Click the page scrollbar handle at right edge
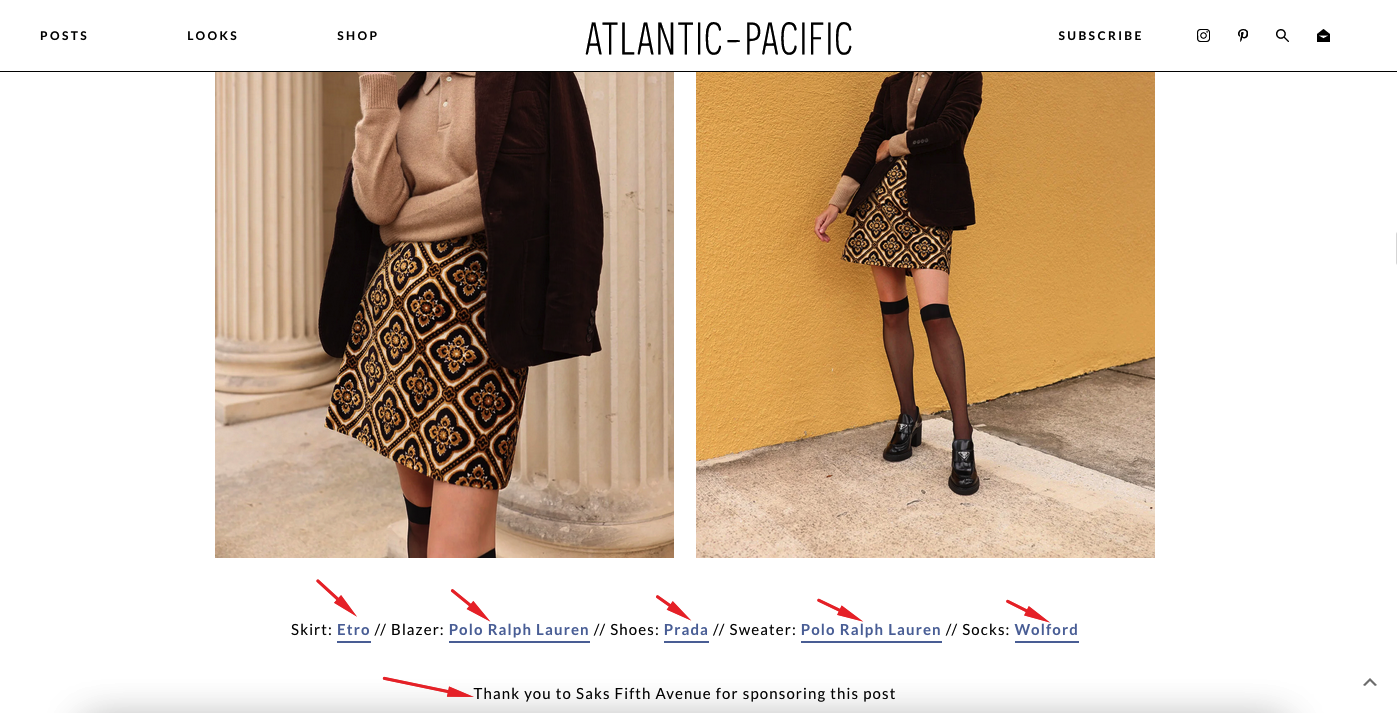Image resolution: width=1397 pixels, height=713 pixels. (1395, 247)
